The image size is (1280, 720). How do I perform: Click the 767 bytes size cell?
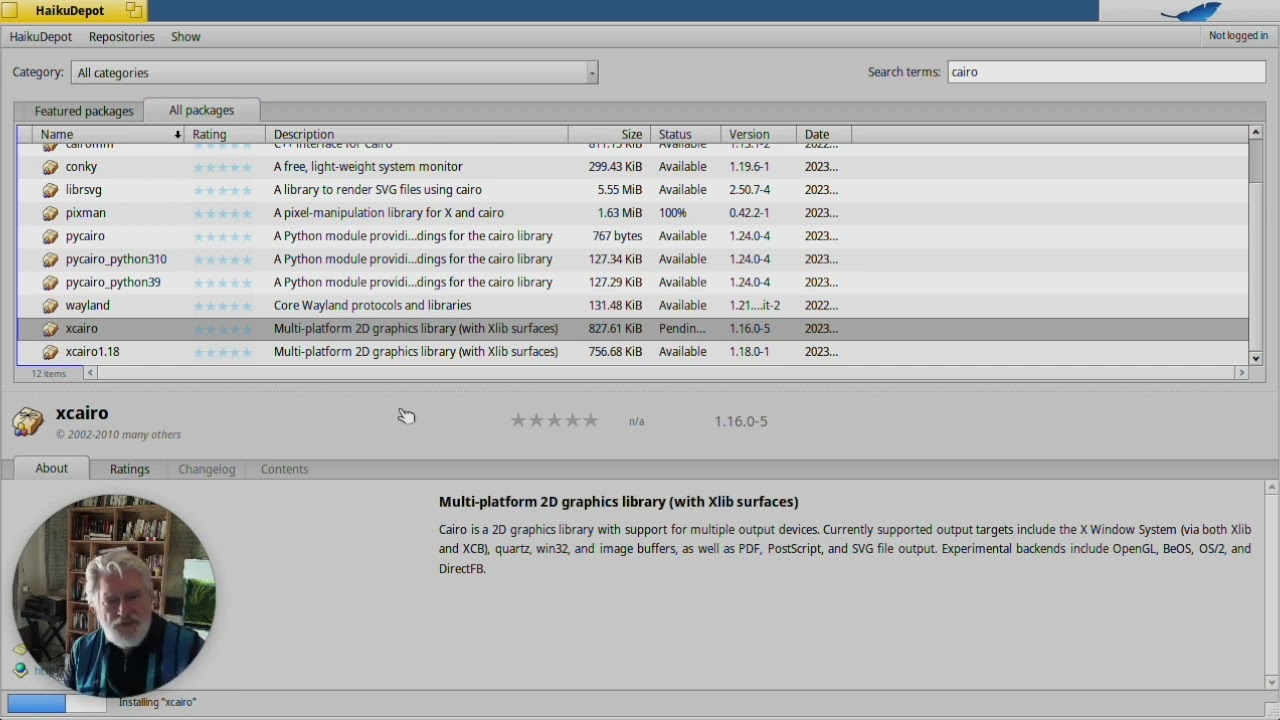(x=617, y=236)
